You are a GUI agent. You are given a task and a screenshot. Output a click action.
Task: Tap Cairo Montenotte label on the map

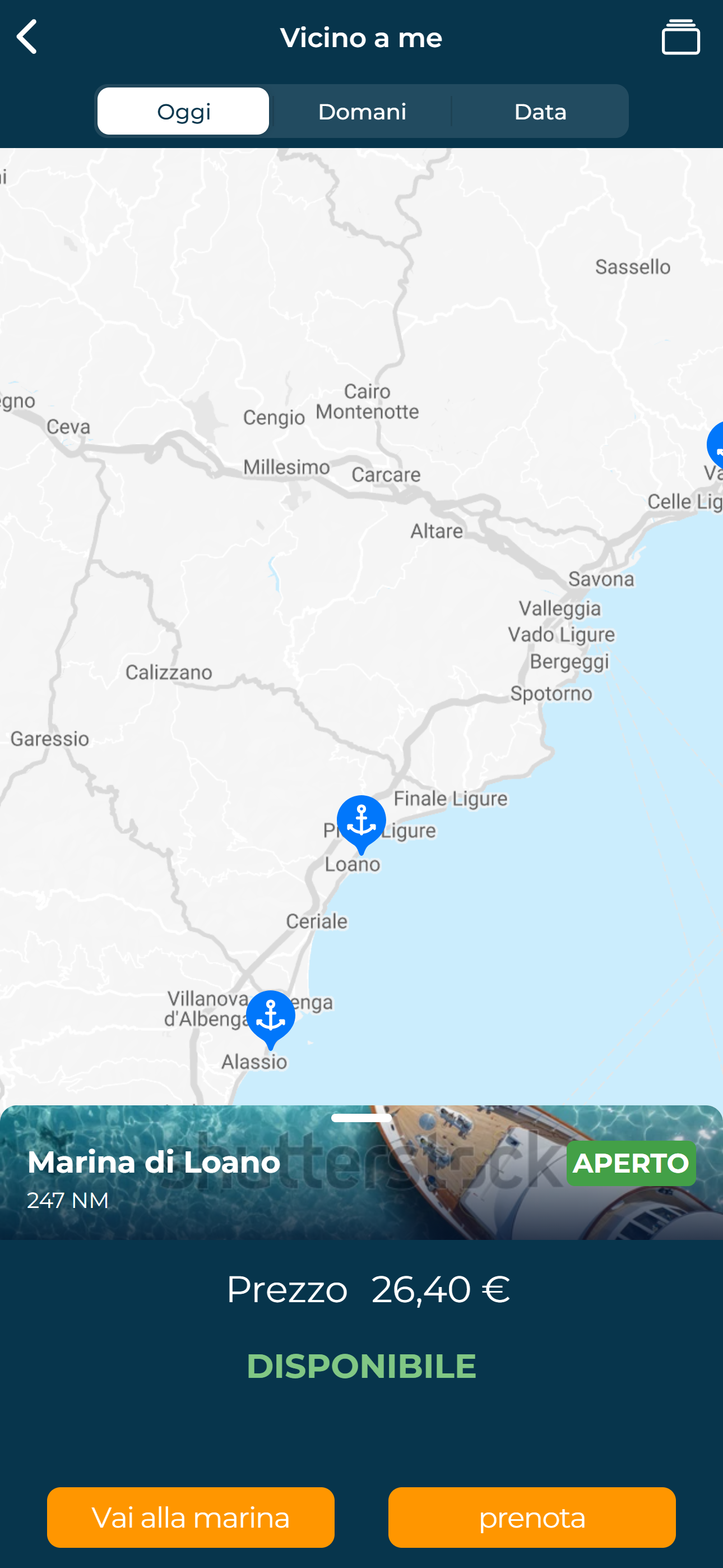367,401
